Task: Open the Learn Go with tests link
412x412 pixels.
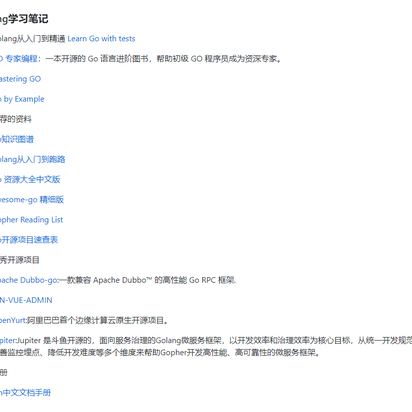Action: 101,39
